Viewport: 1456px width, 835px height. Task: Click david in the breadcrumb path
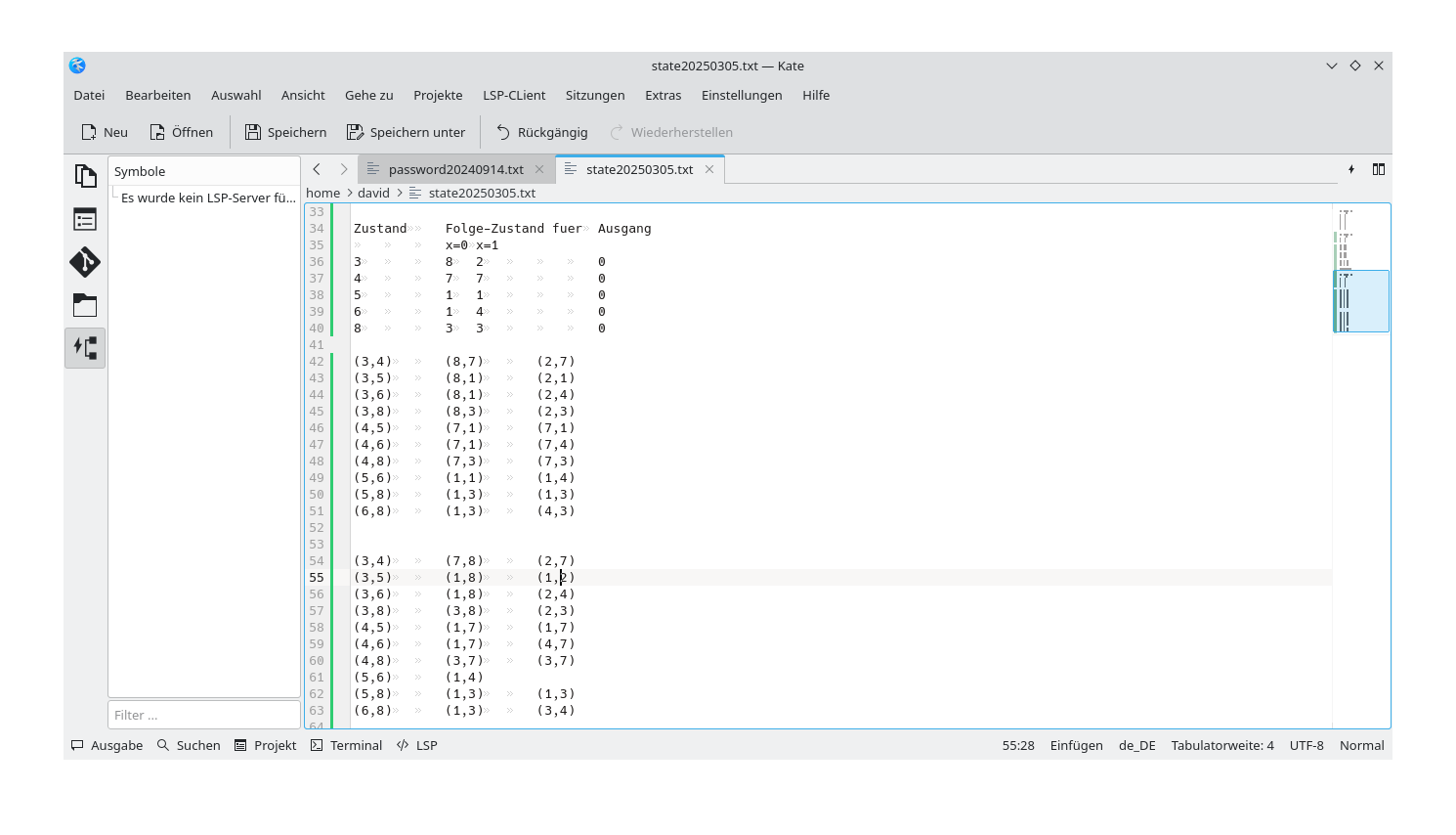tap(373, 193)
